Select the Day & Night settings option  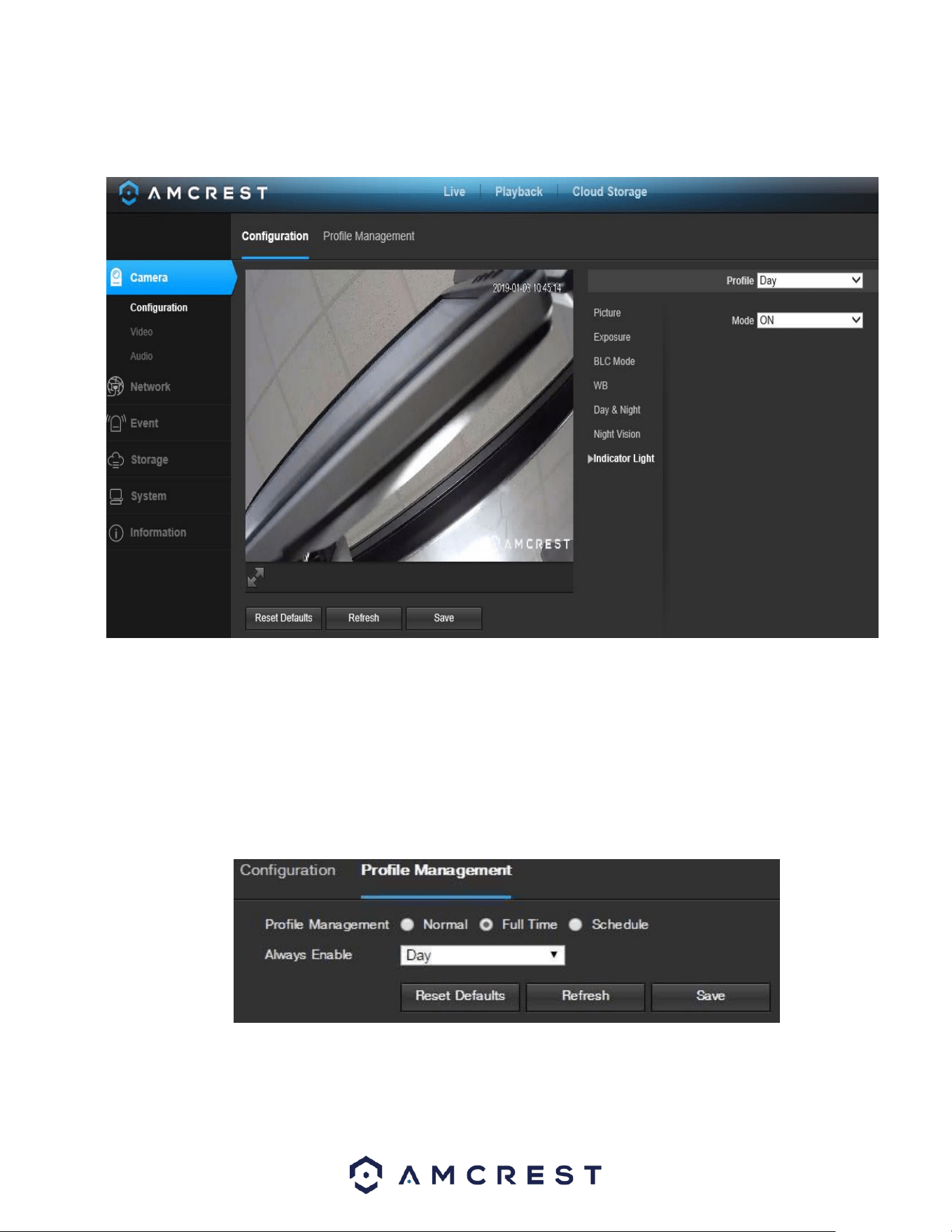pyautogui.click(x=617, y=410)
